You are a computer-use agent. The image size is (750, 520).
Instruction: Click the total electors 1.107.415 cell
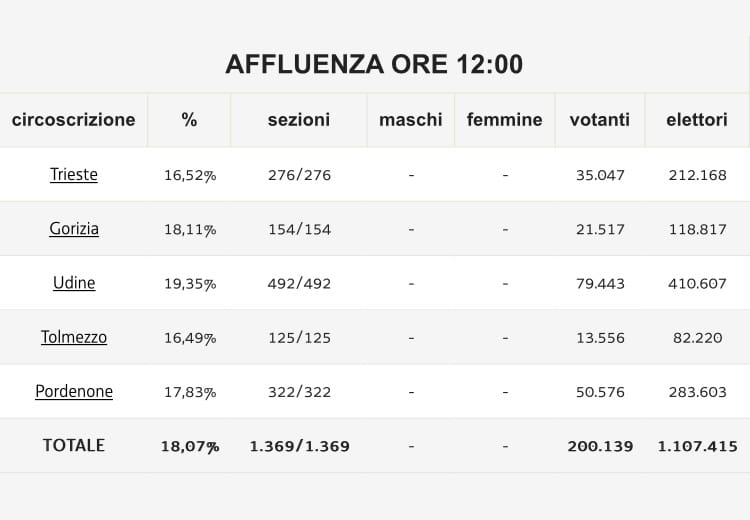697,446
